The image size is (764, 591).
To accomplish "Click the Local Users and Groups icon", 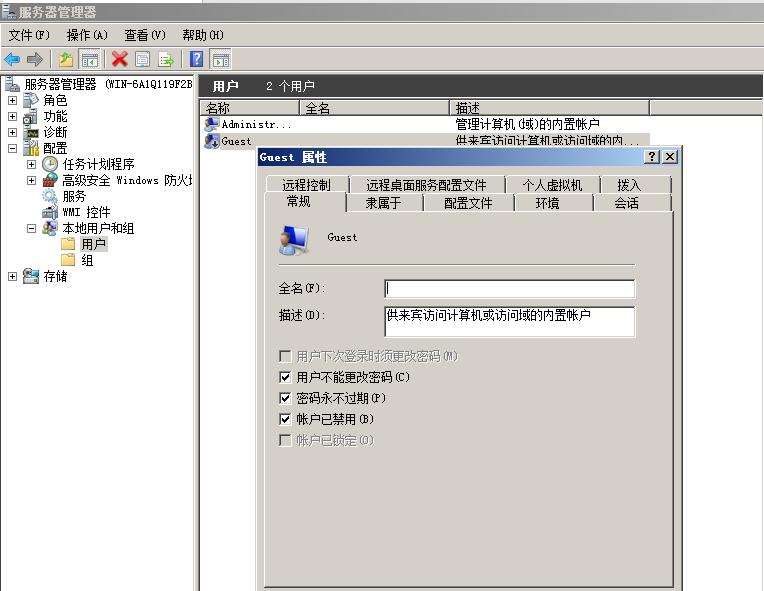I will coord(50,228).
